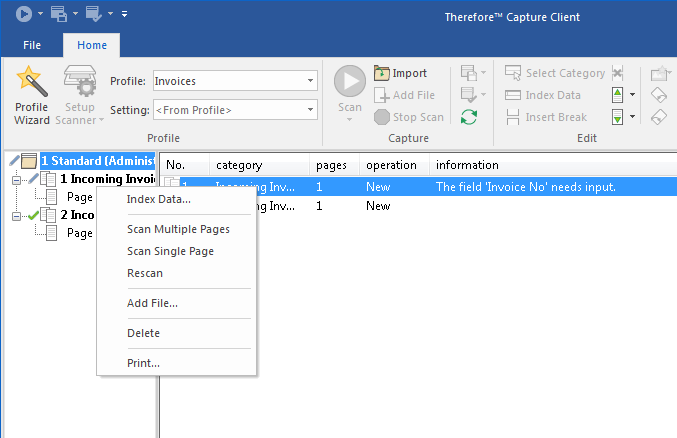Viewport: 677px width, 438px height.
Task: Sort by the information column header
Action: 553,165
